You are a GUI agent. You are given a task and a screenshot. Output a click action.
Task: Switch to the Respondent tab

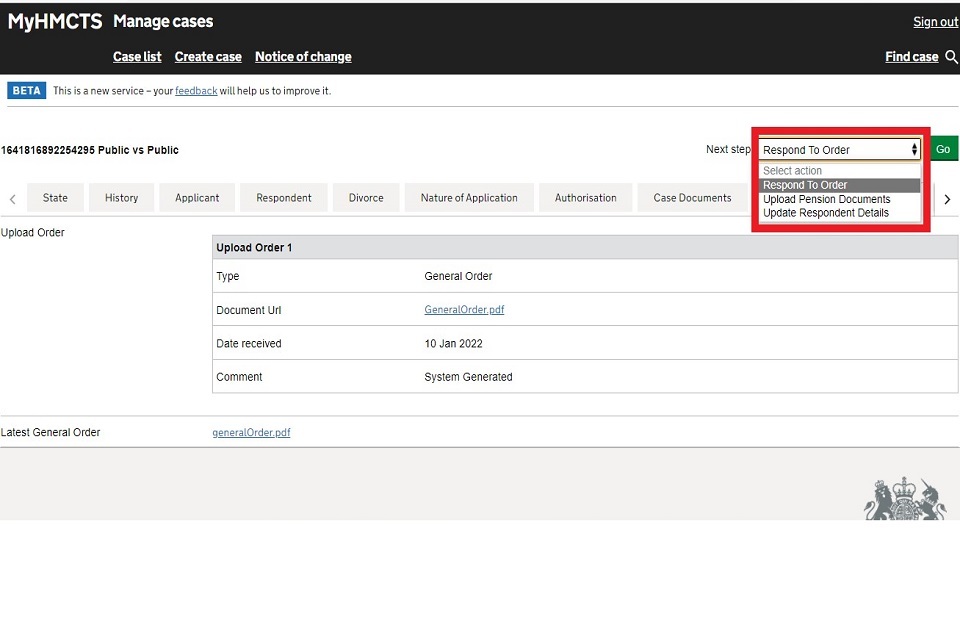(x=284, y=198)
